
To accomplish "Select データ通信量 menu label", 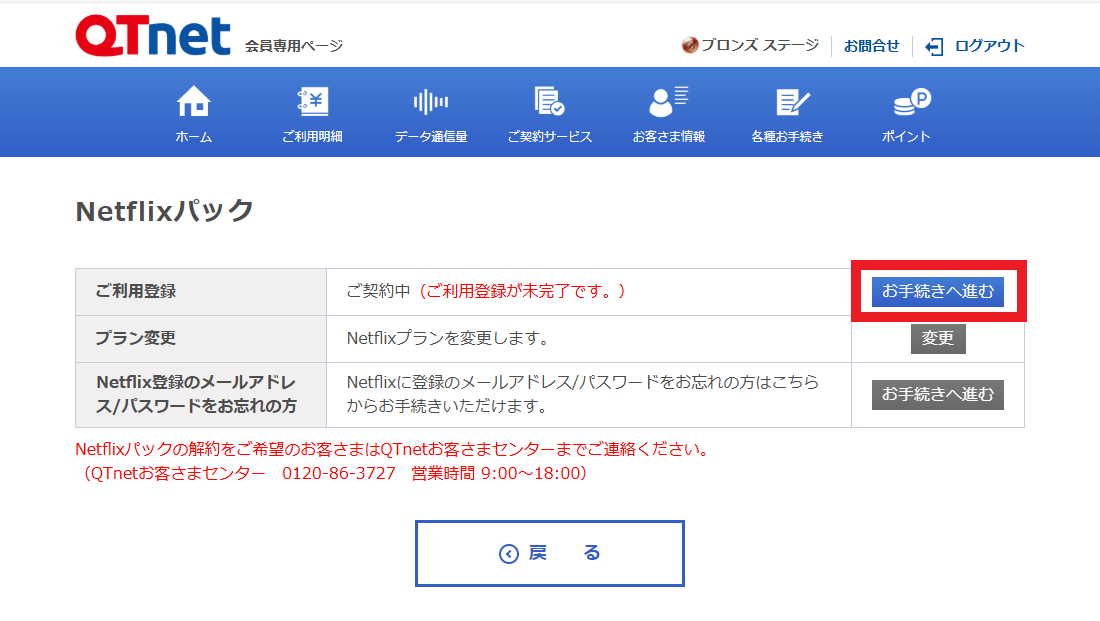I will (x=431, y=136).
